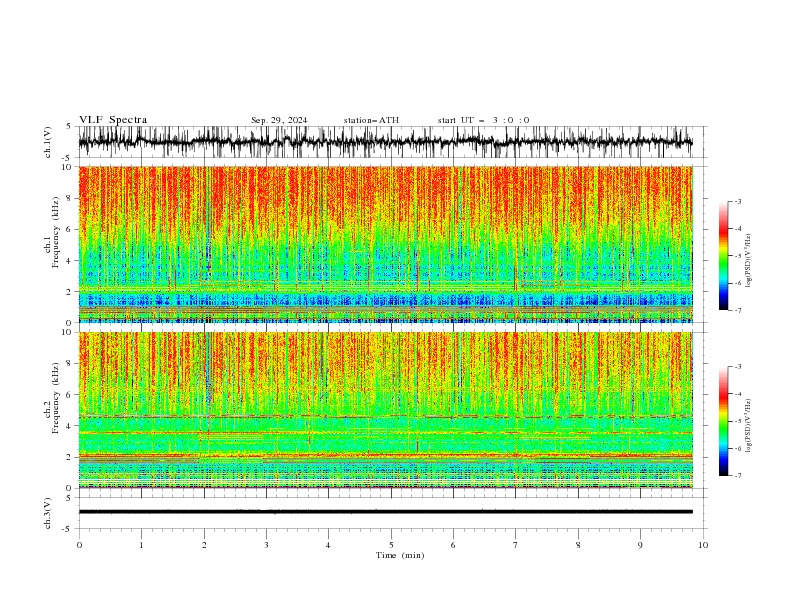Click the ch.1 log(PSD) colorbar label
792x612 pixels.
pos(749,261)
